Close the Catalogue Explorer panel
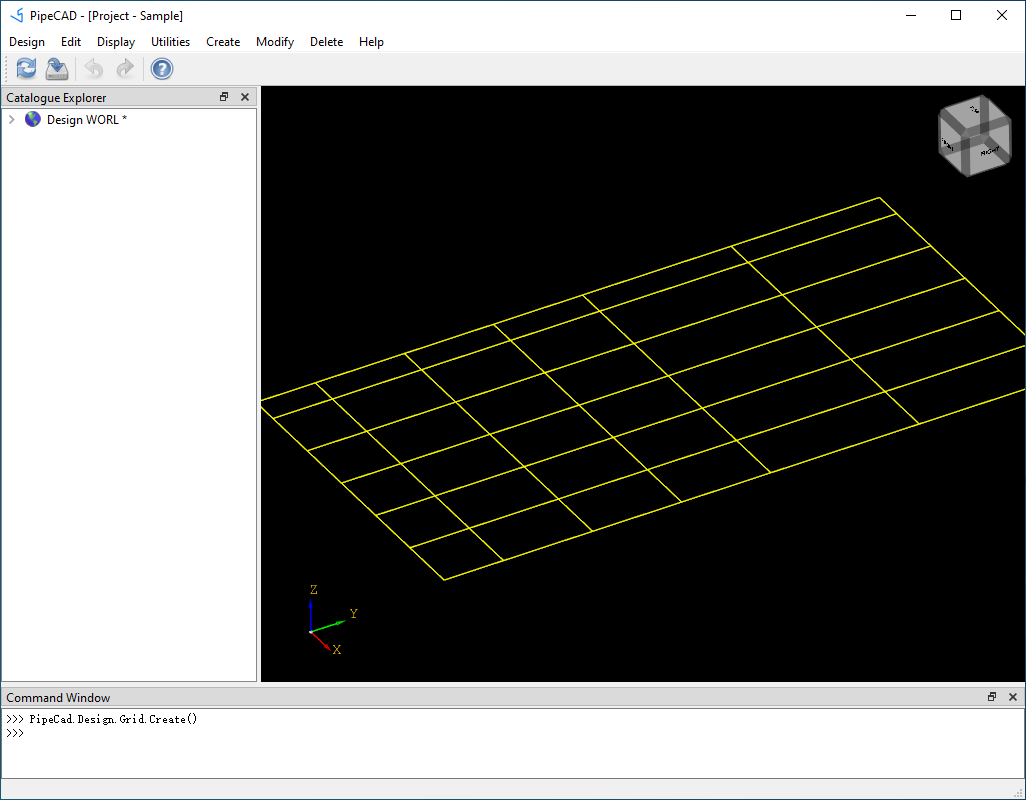This screenshot has width=1026, height=800. tap(245, 97)
